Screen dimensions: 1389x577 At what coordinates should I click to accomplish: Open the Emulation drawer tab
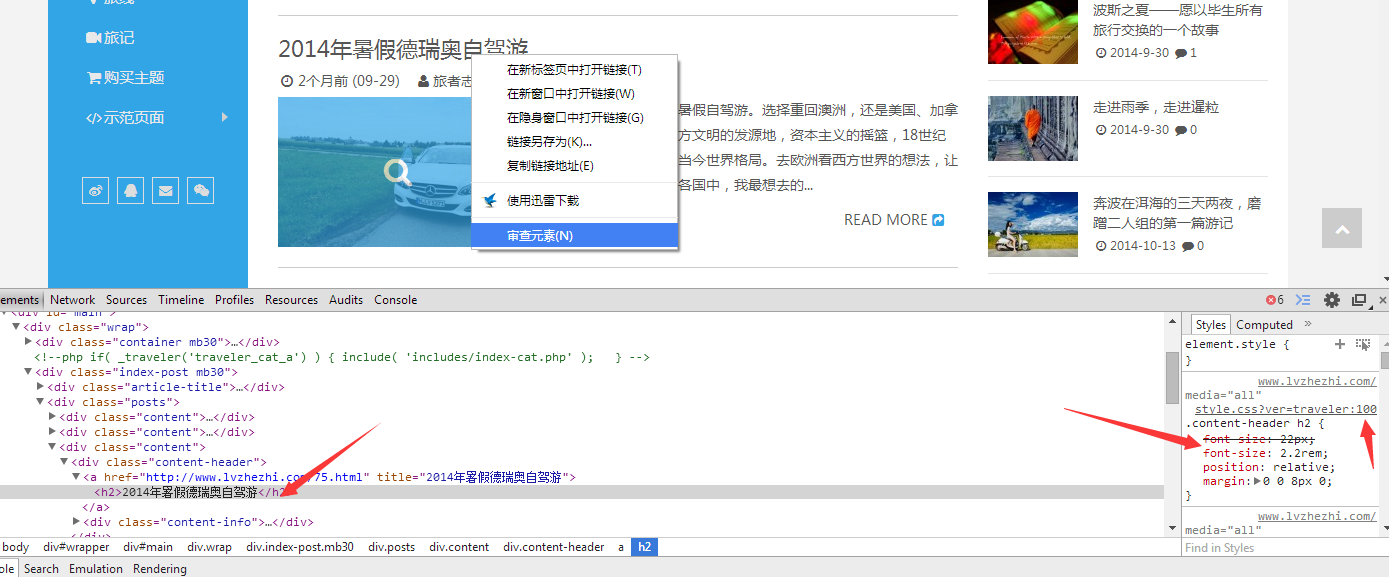tap(96, 569)
